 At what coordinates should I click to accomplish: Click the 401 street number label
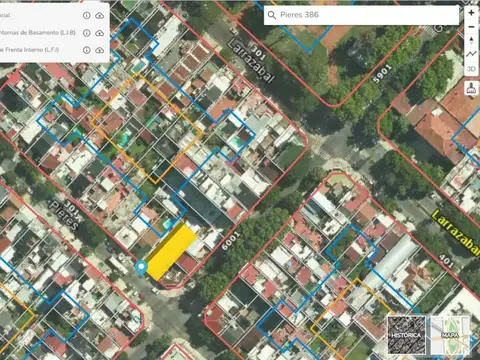pos(446,261)
